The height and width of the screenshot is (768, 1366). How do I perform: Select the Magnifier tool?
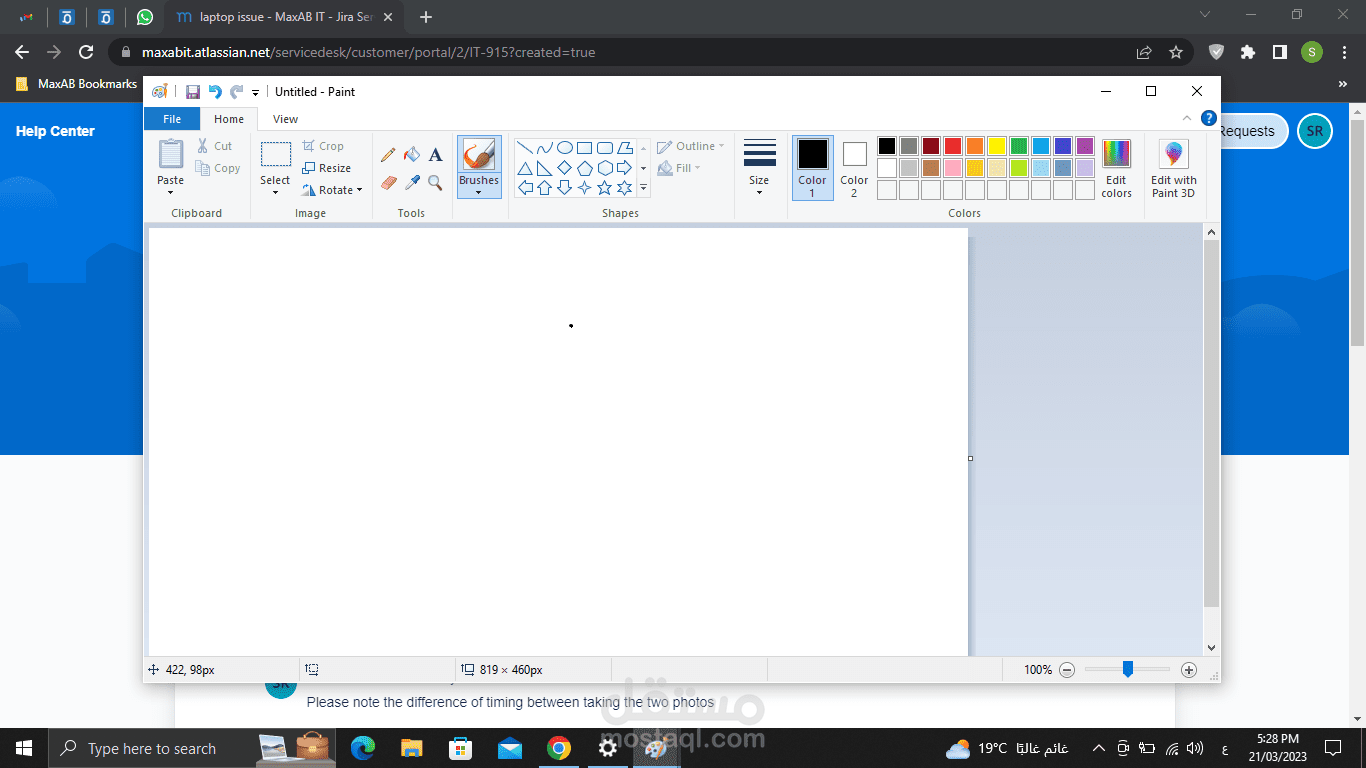click(435, 182)
